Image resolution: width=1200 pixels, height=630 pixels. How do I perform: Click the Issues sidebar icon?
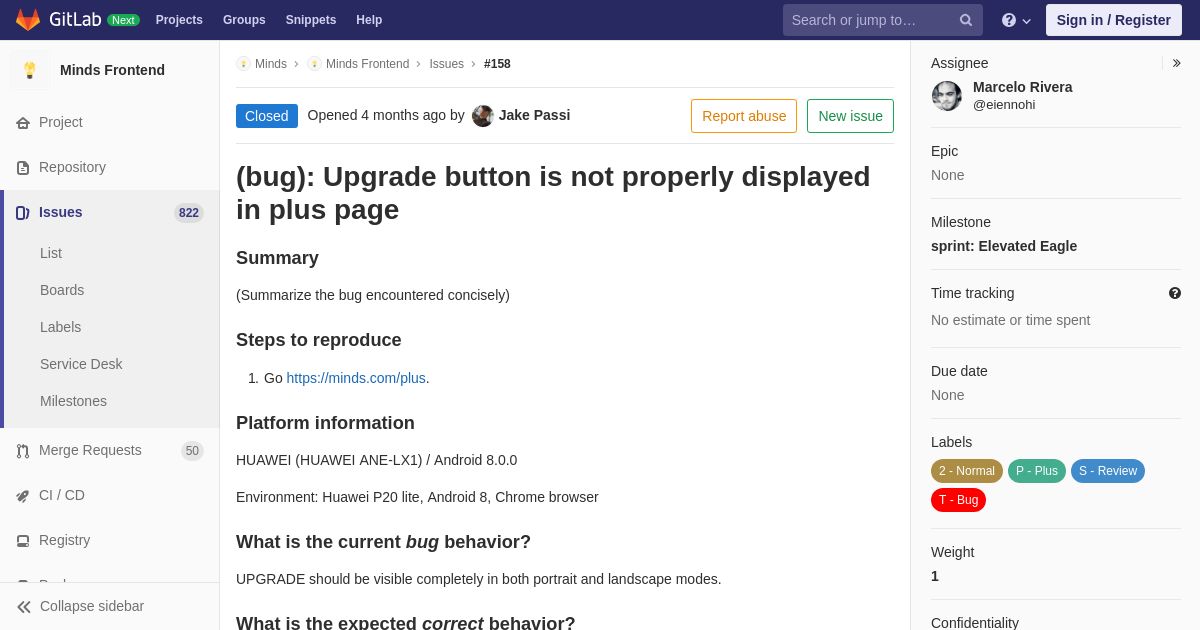pyautogui.click(x=23, y=213)
